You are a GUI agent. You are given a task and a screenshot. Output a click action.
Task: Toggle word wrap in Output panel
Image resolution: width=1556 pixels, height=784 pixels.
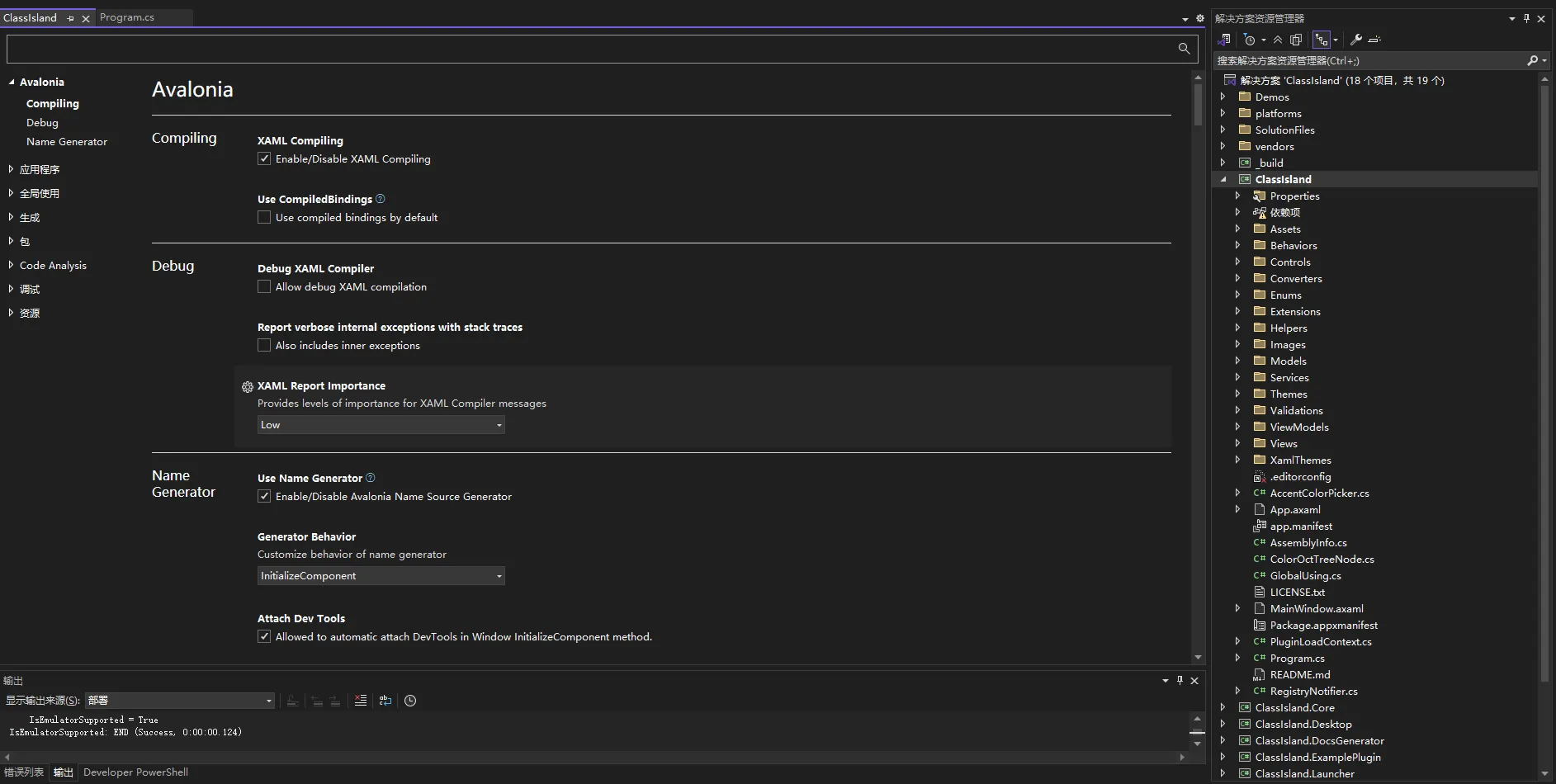pos(385,701)
